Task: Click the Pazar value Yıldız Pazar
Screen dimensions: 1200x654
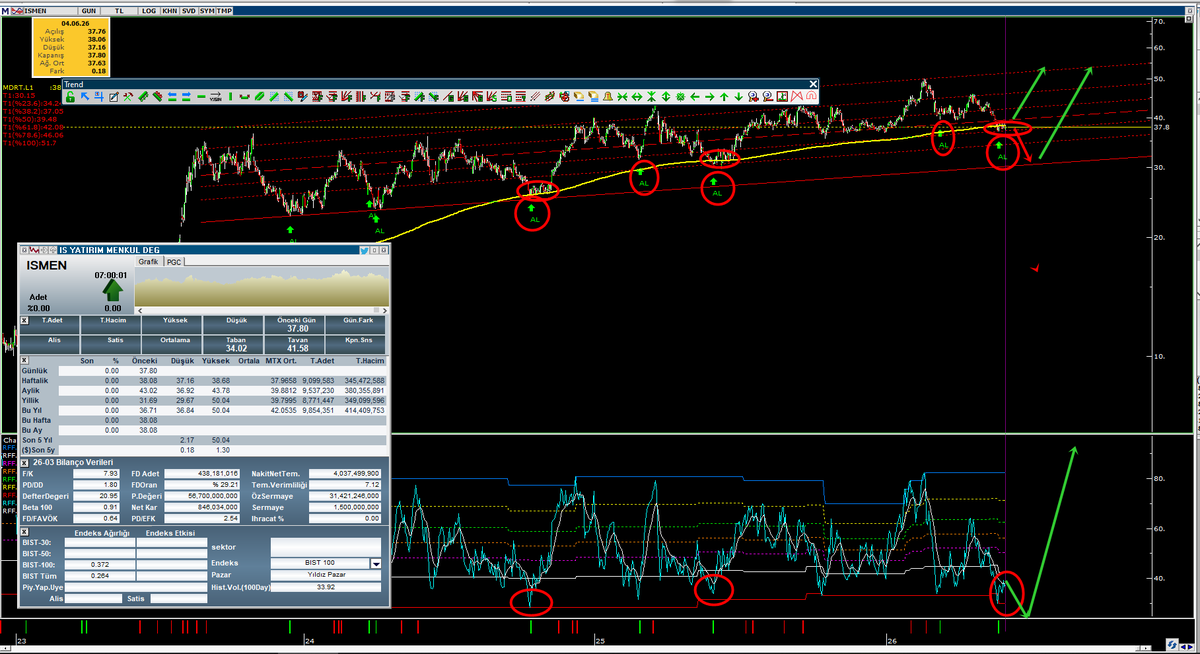Action: pos(326,575)
